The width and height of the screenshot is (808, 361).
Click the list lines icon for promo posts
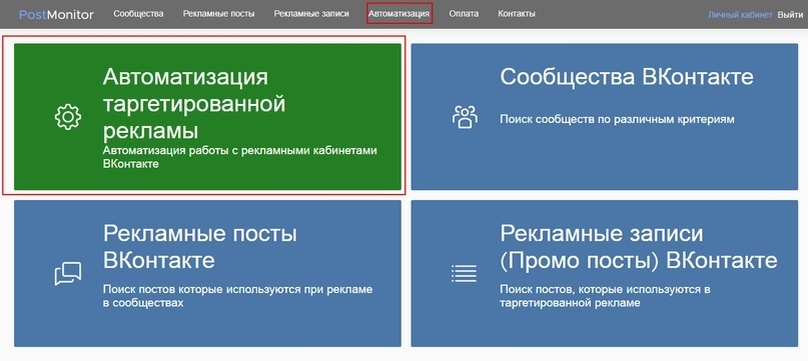click(x=464, y=273)
